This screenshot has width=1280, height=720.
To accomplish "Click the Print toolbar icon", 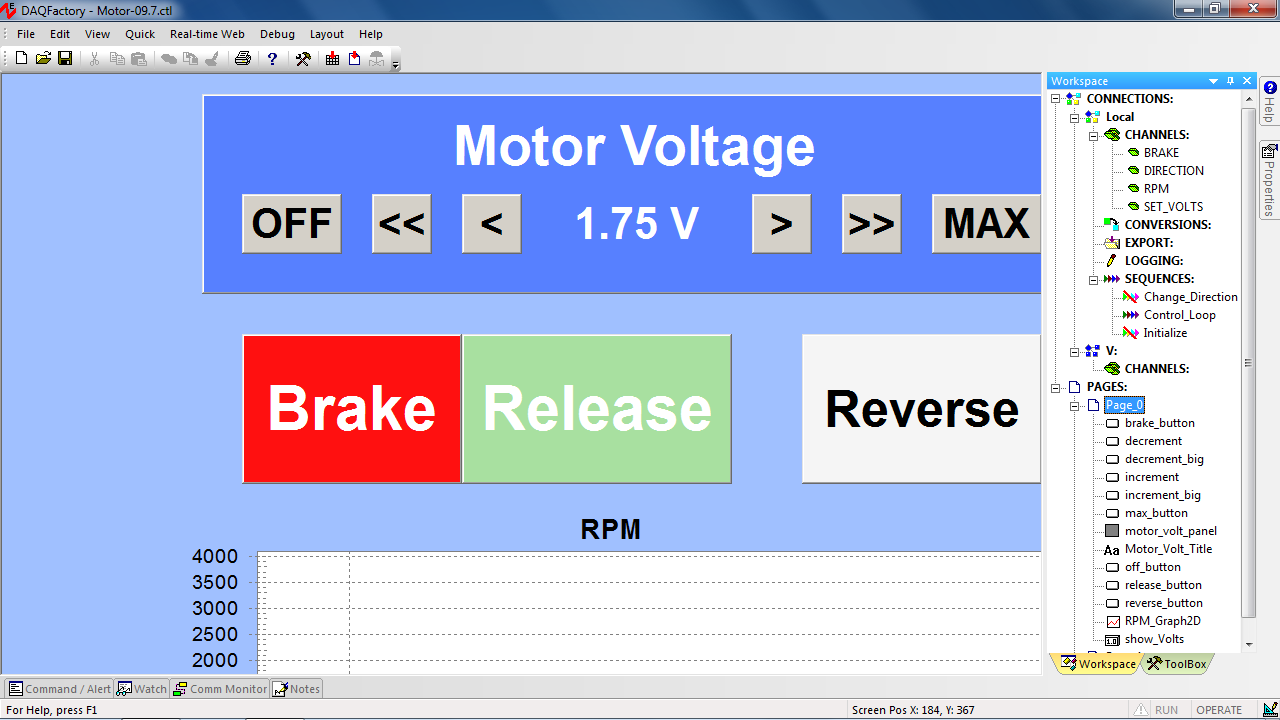I will 242,59.
